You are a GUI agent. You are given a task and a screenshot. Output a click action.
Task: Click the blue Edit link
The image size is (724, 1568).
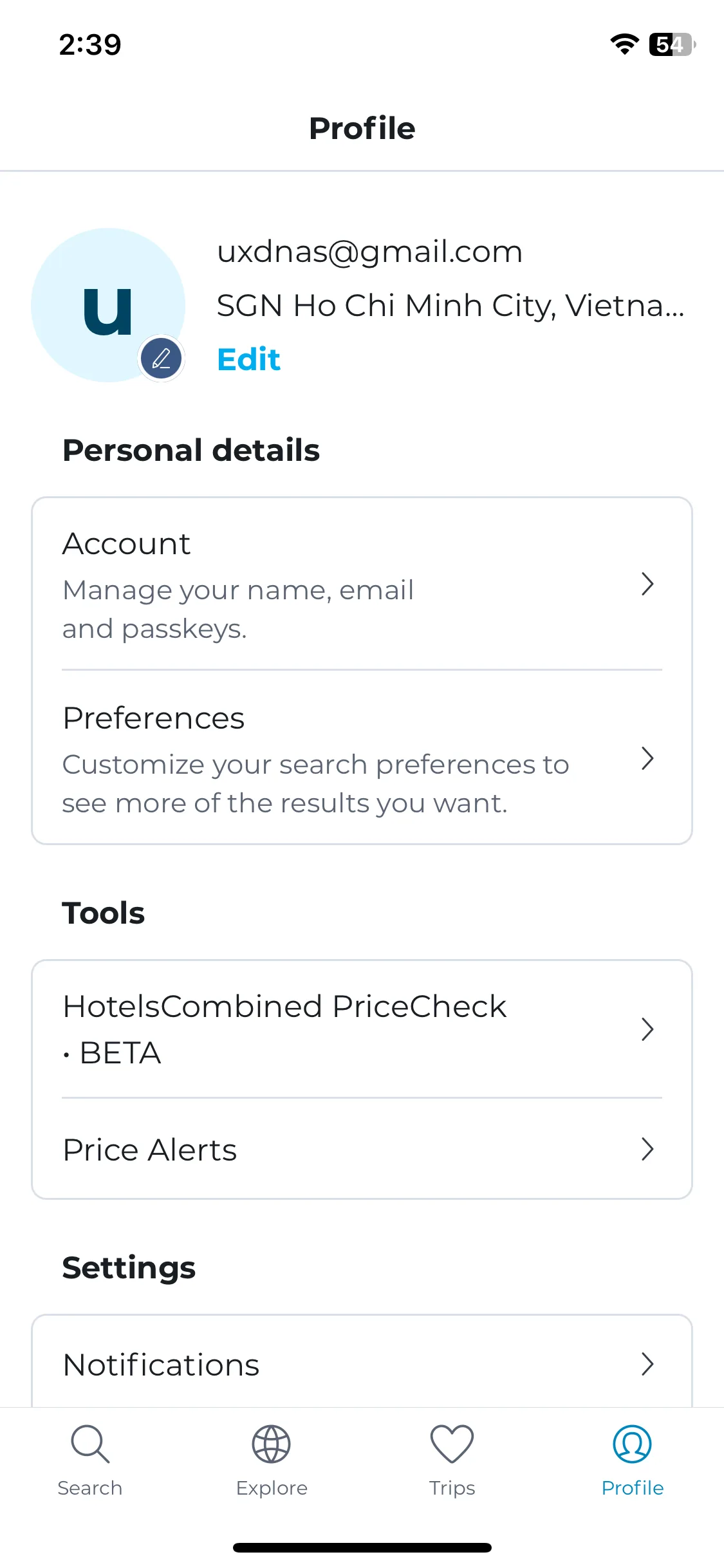click(x=249, y=359)
